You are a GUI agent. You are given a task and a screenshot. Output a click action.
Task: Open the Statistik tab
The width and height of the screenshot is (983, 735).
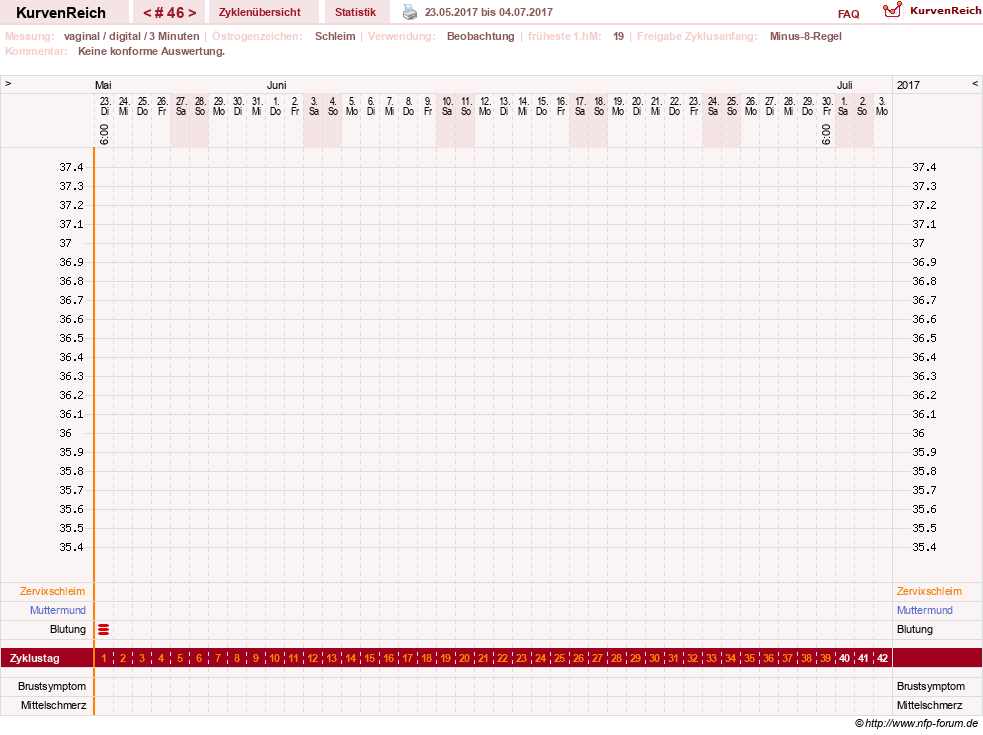tap(355, 12)
